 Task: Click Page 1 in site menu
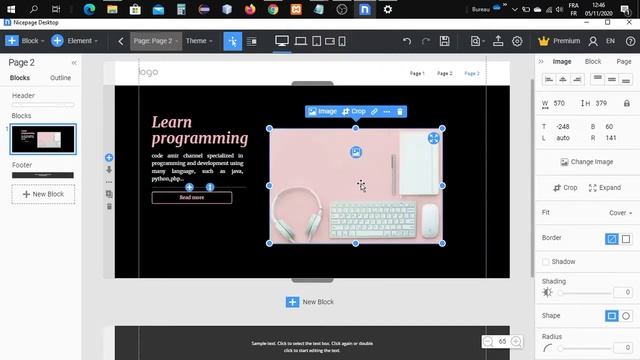tap(417, 73)
